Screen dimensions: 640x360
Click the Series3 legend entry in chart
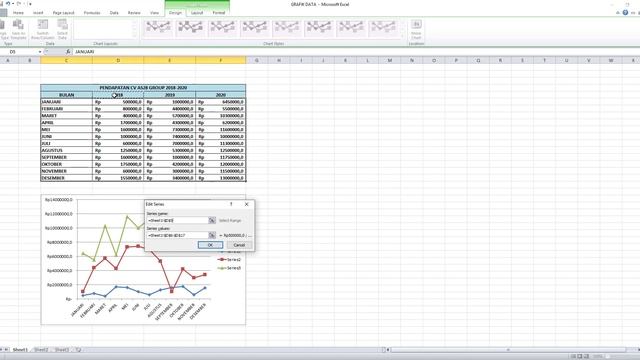pyautogui.click(x=230, y=268)
